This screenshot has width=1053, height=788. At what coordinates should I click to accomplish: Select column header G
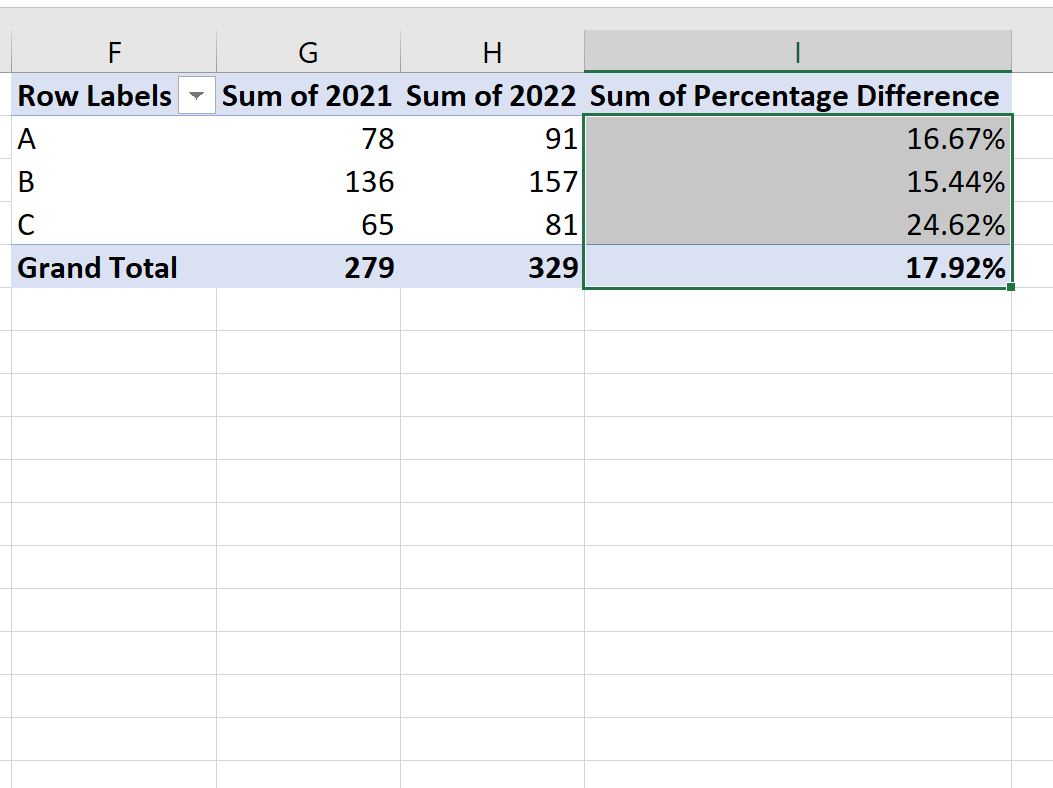pos(308,51)
